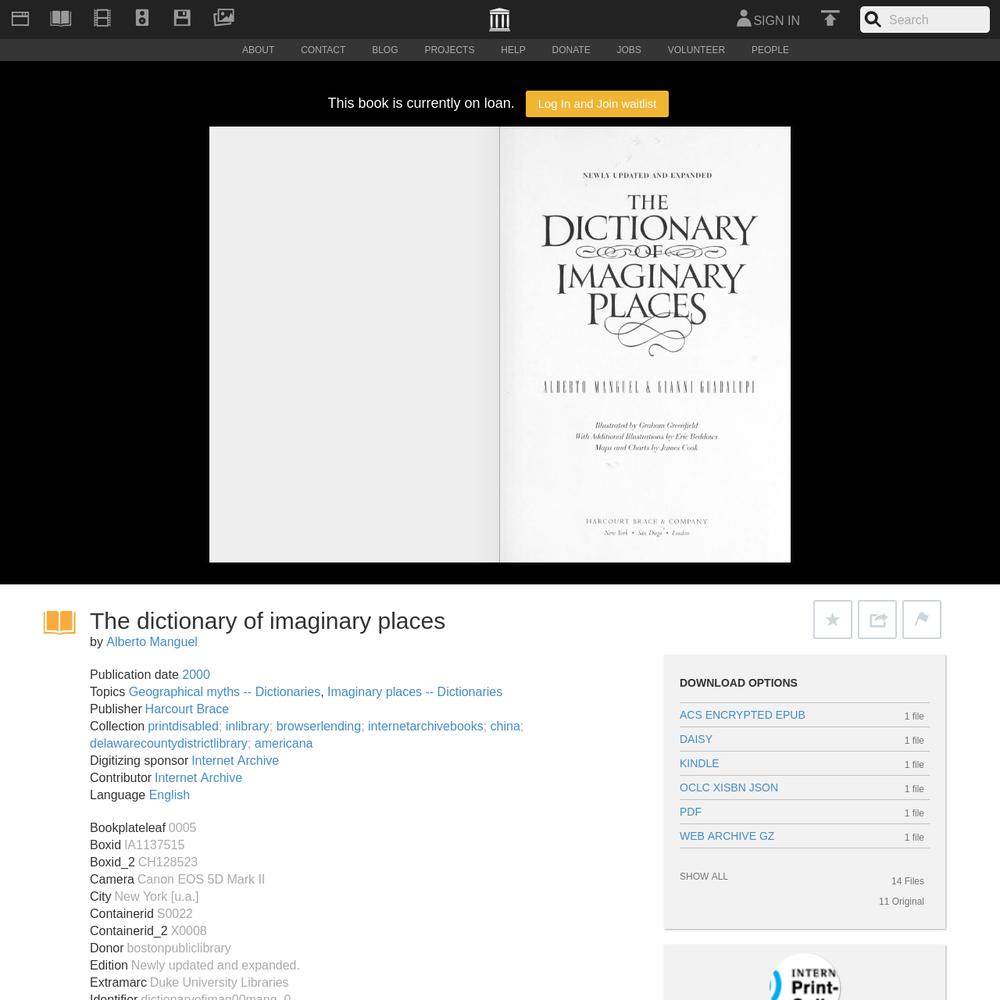Open printdisabled collection link
This screenshot has height=1000, width=1000.
click(x=183, y=726)
